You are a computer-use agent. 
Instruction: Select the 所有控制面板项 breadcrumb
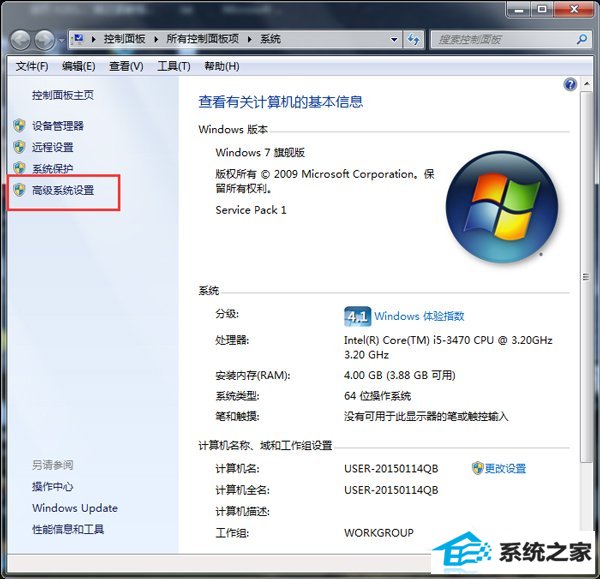202,39
